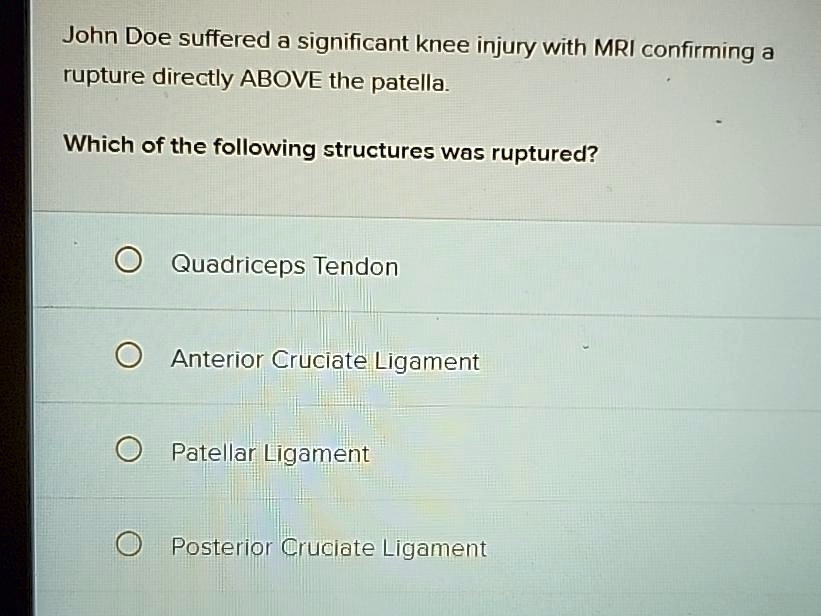Click the Anterior Cruciate Ligament answer text
Screen dimensions: 821x616
(325, 361)
